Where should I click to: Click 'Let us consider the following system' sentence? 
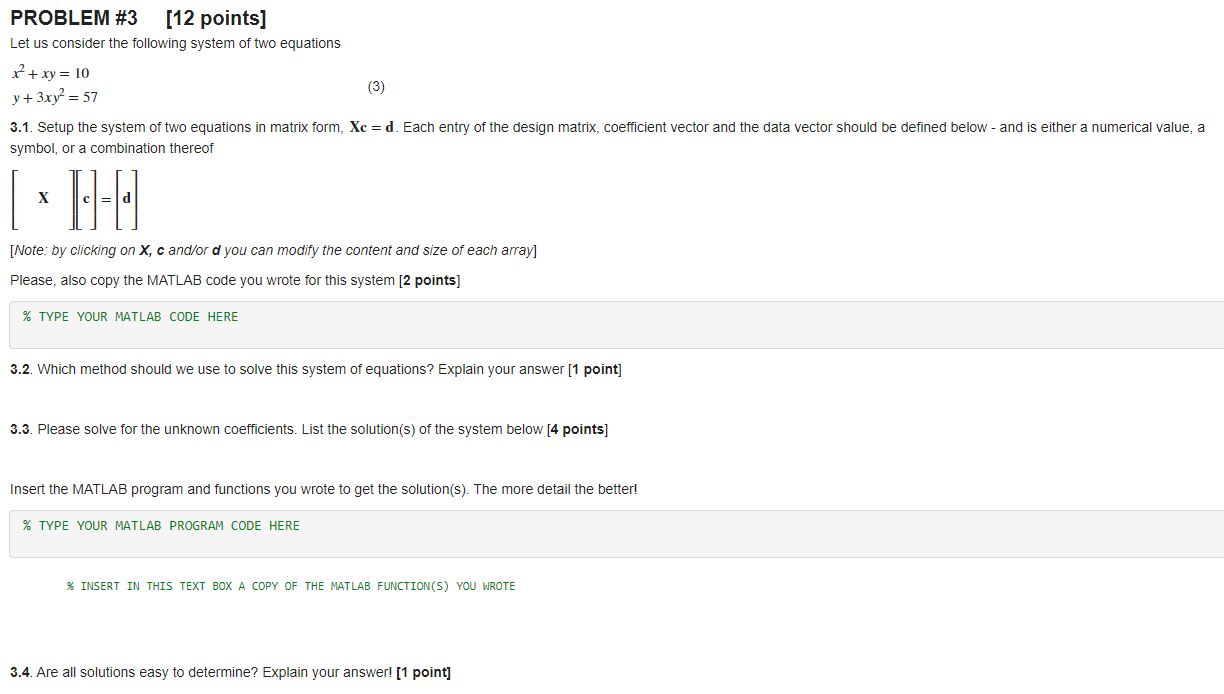(175, 43)
